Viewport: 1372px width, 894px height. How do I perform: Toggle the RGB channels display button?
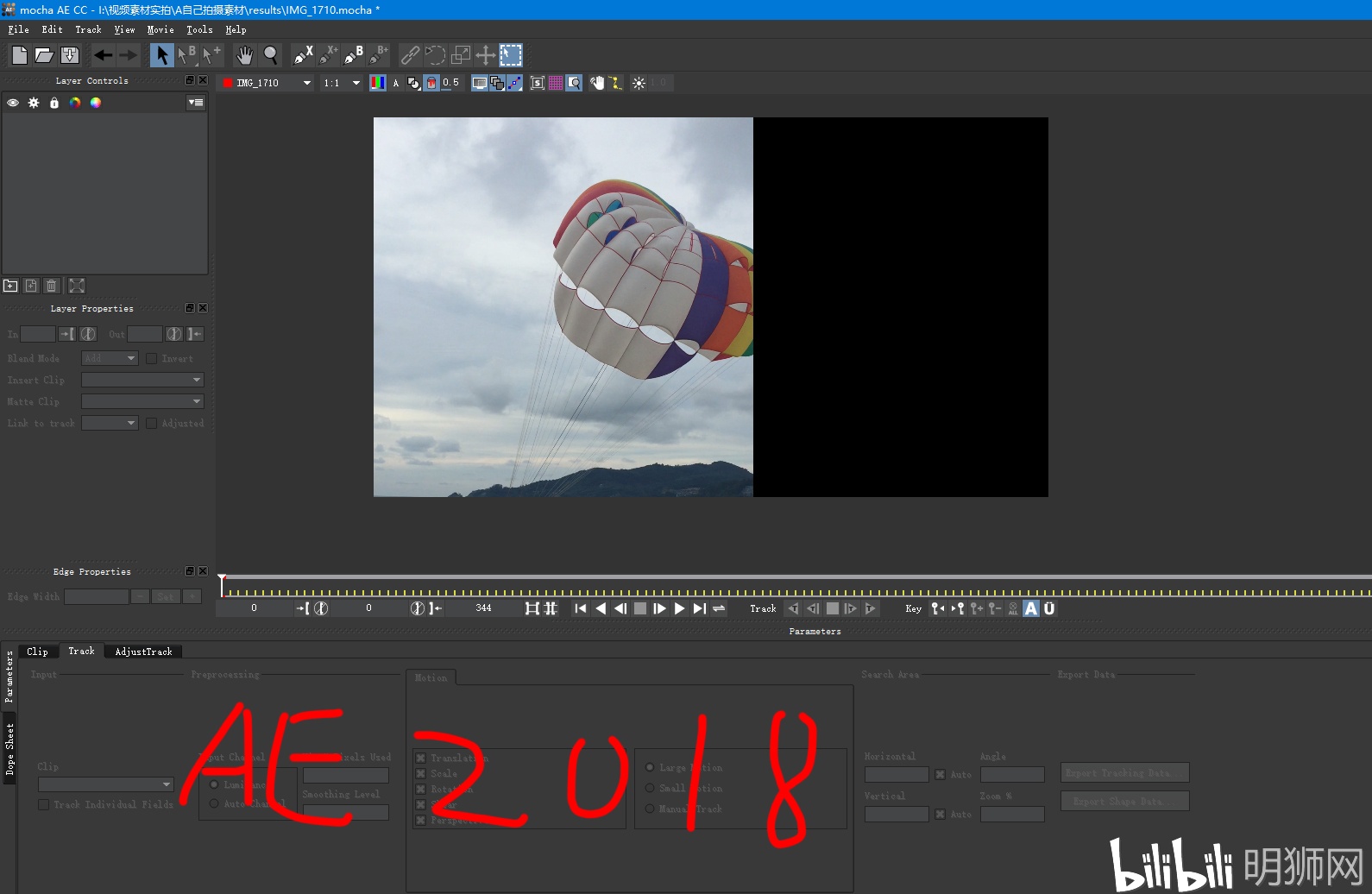click(378, 83)
